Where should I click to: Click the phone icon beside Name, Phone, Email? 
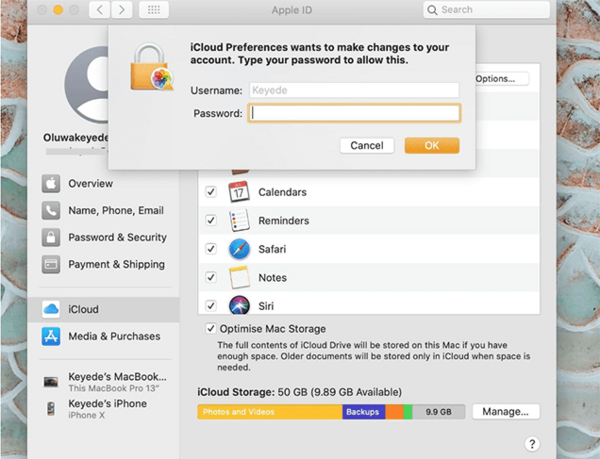click(x=51, y=210)
